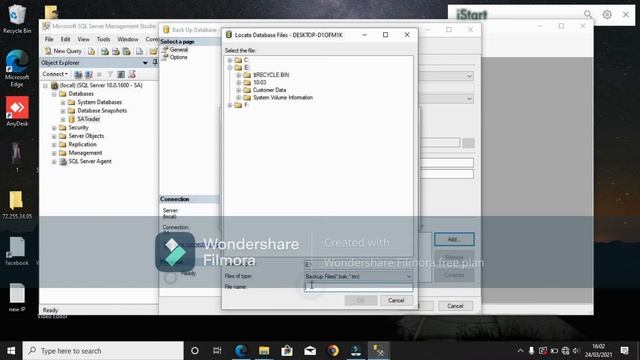Click the clock showing 24/03/2021

(x=598, y=351)
